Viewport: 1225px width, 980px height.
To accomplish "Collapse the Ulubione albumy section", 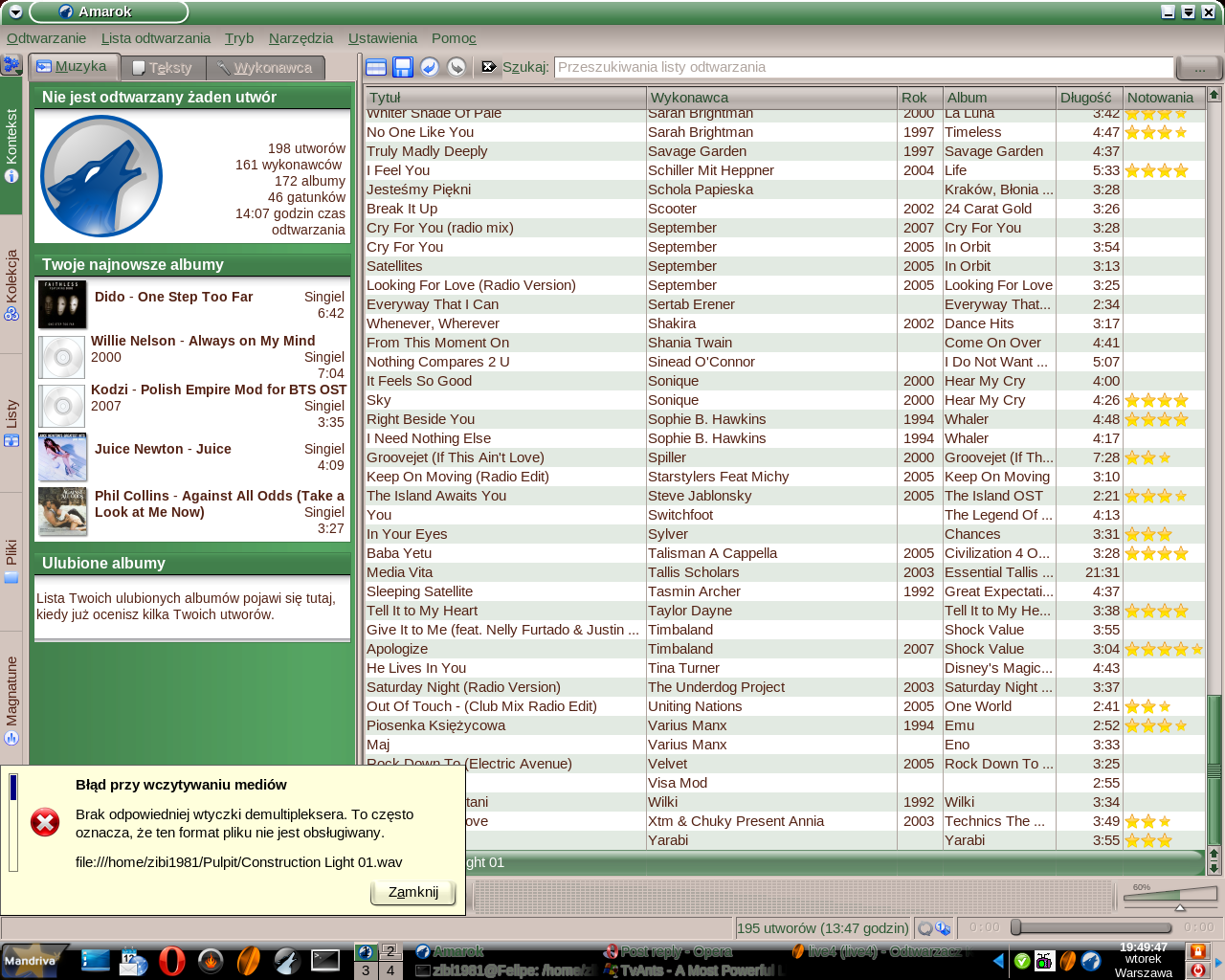I will coord(192,564).
